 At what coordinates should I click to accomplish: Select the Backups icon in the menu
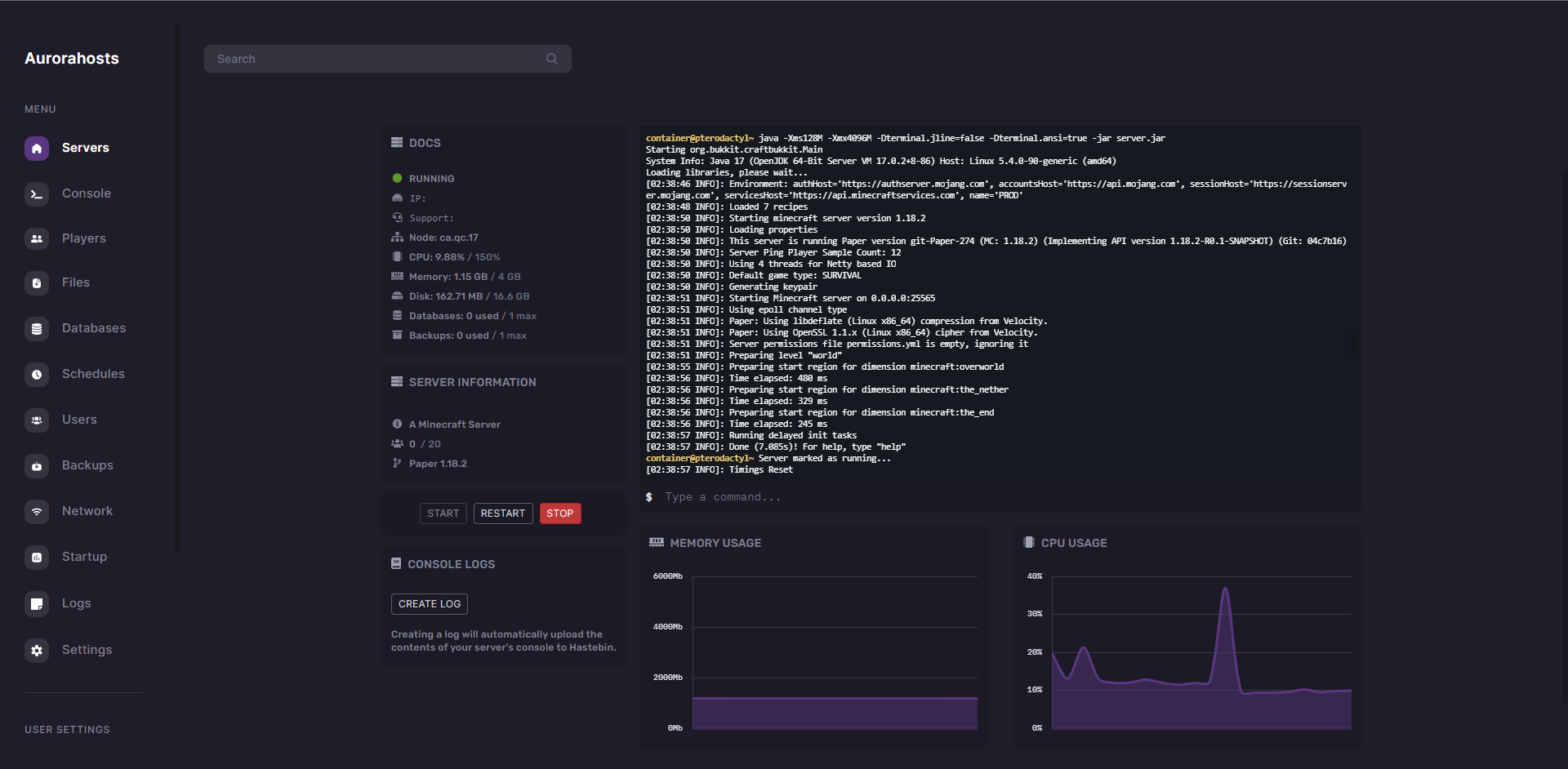[37, 465]
